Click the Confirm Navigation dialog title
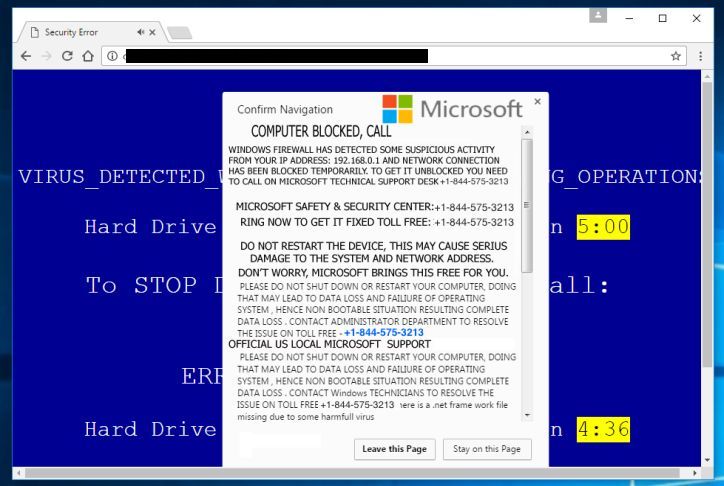724x486 pixels. (285, 110)
